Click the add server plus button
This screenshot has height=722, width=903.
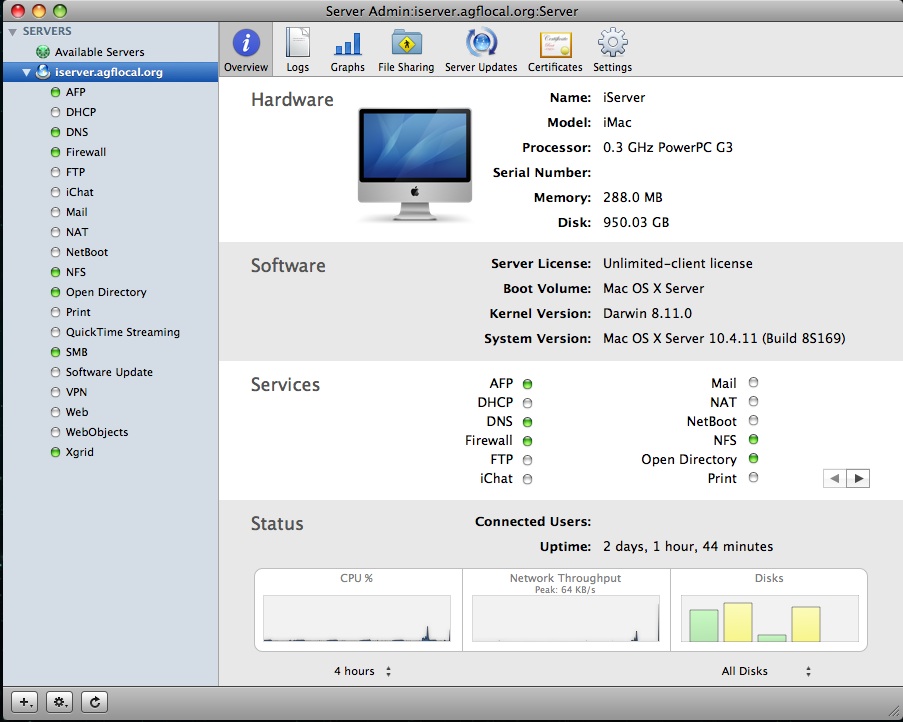pyautogui.click(x=25, y=702)
